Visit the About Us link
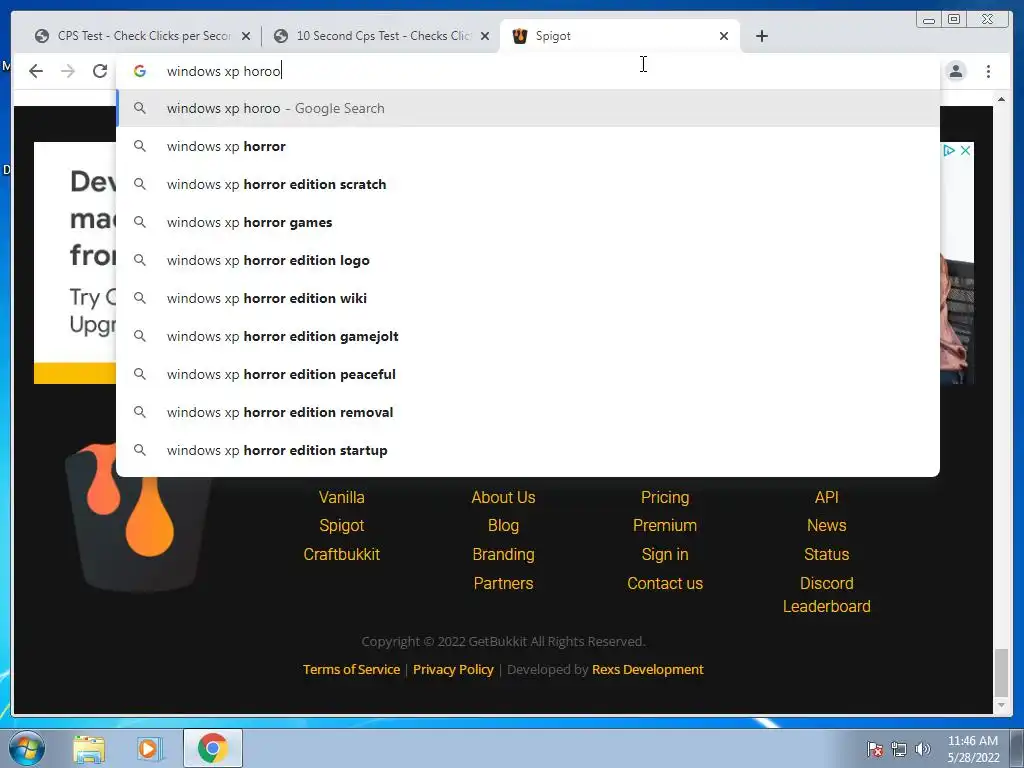 pos(504,497)
